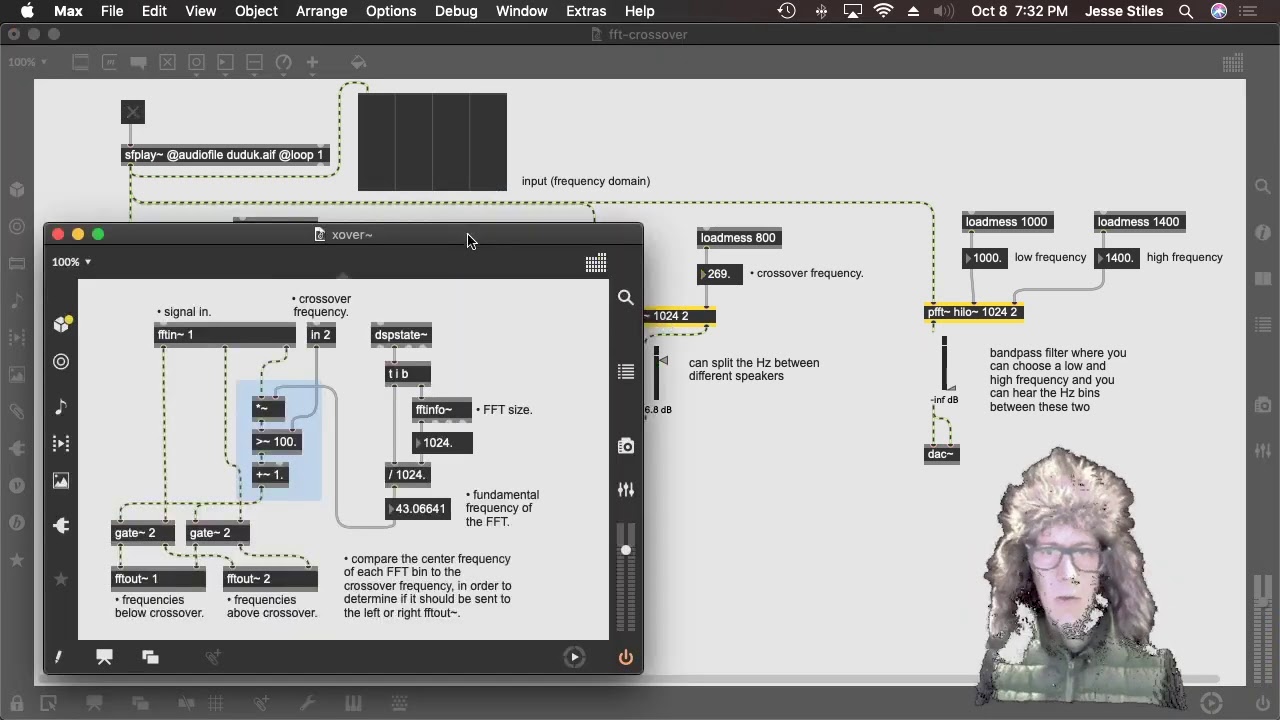Click the loadmess 1000 object
This screenshot has height=720, width=1280.
[1007, 222]
